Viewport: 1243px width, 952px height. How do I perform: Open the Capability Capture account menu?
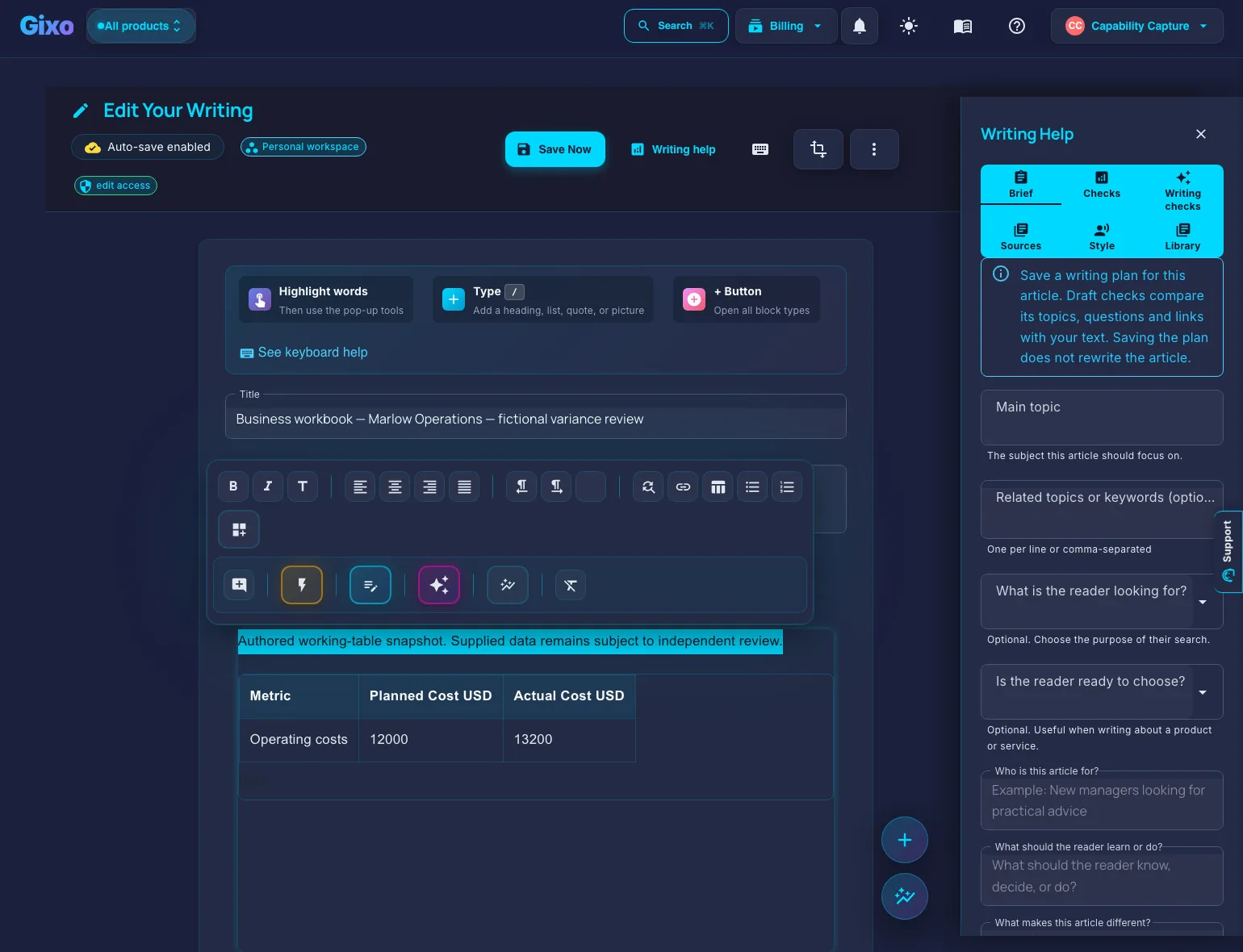(x=1136, y=26)
